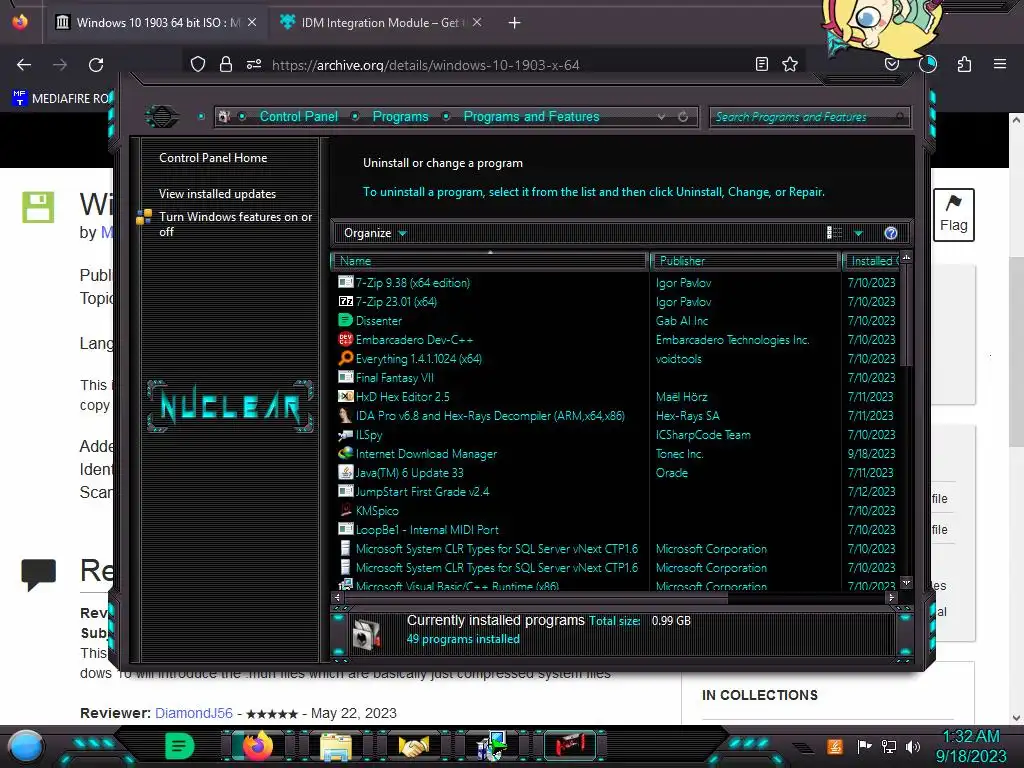The width and height of the screenshot is (1024, 768).
Task: Open the Firefox hamburger application menu
Action: click(1000, 64)
